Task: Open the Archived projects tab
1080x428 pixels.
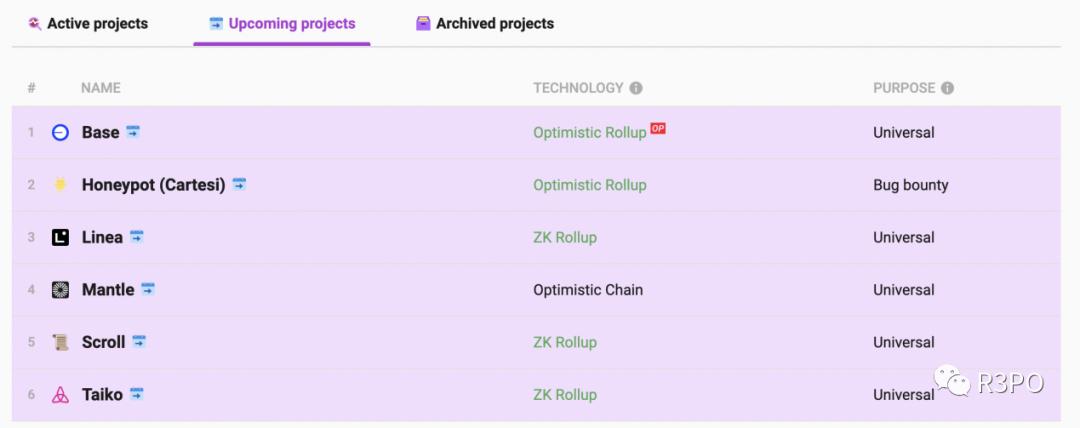Action: tap(485, 23)
